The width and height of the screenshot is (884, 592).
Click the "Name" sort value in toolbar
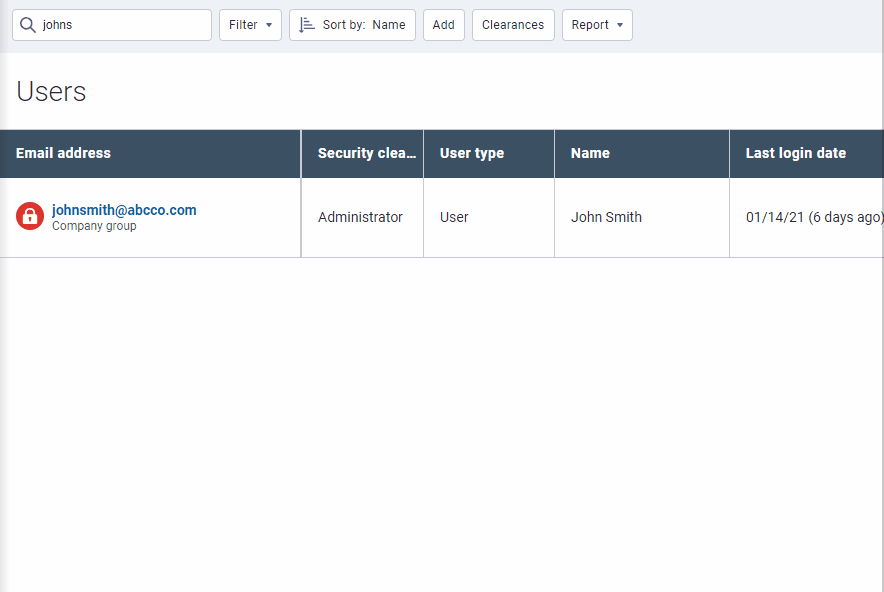(389, 25)
